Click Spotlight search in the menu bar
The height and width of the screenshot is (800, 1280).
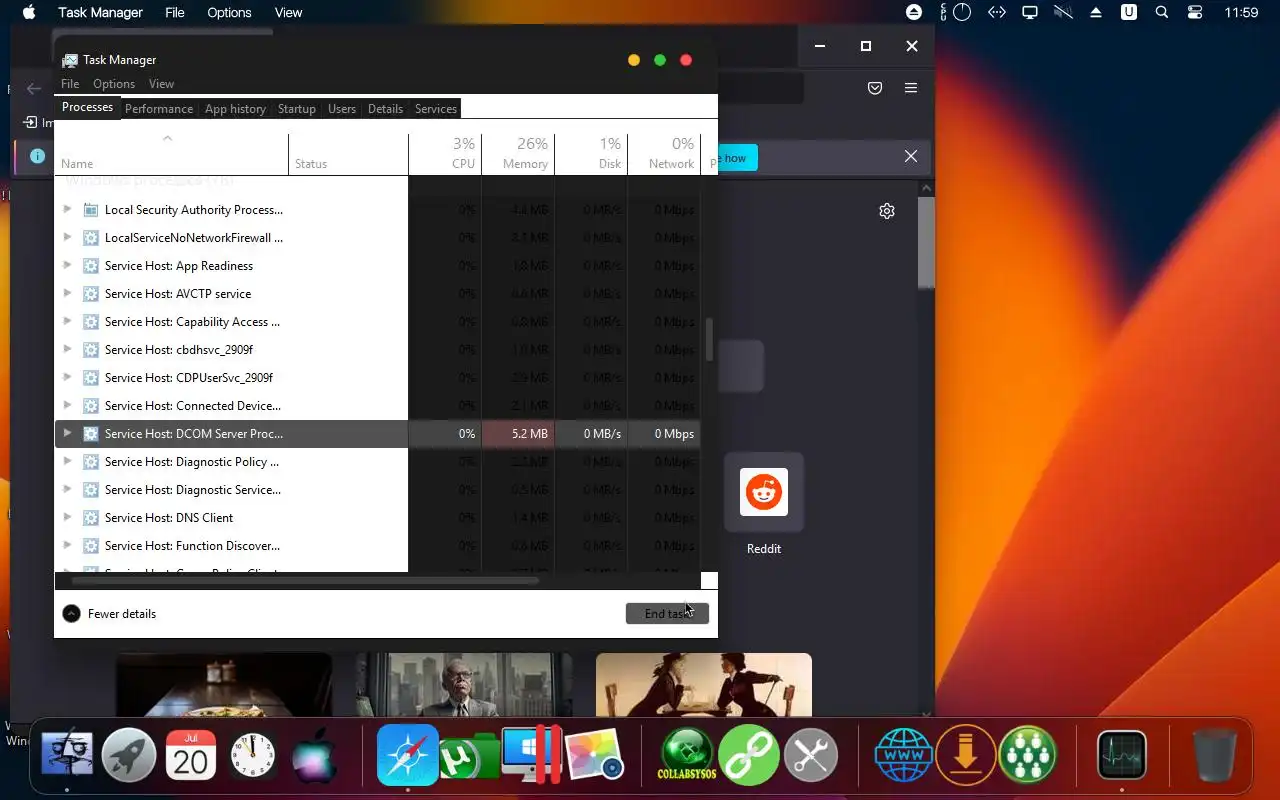1162,13
